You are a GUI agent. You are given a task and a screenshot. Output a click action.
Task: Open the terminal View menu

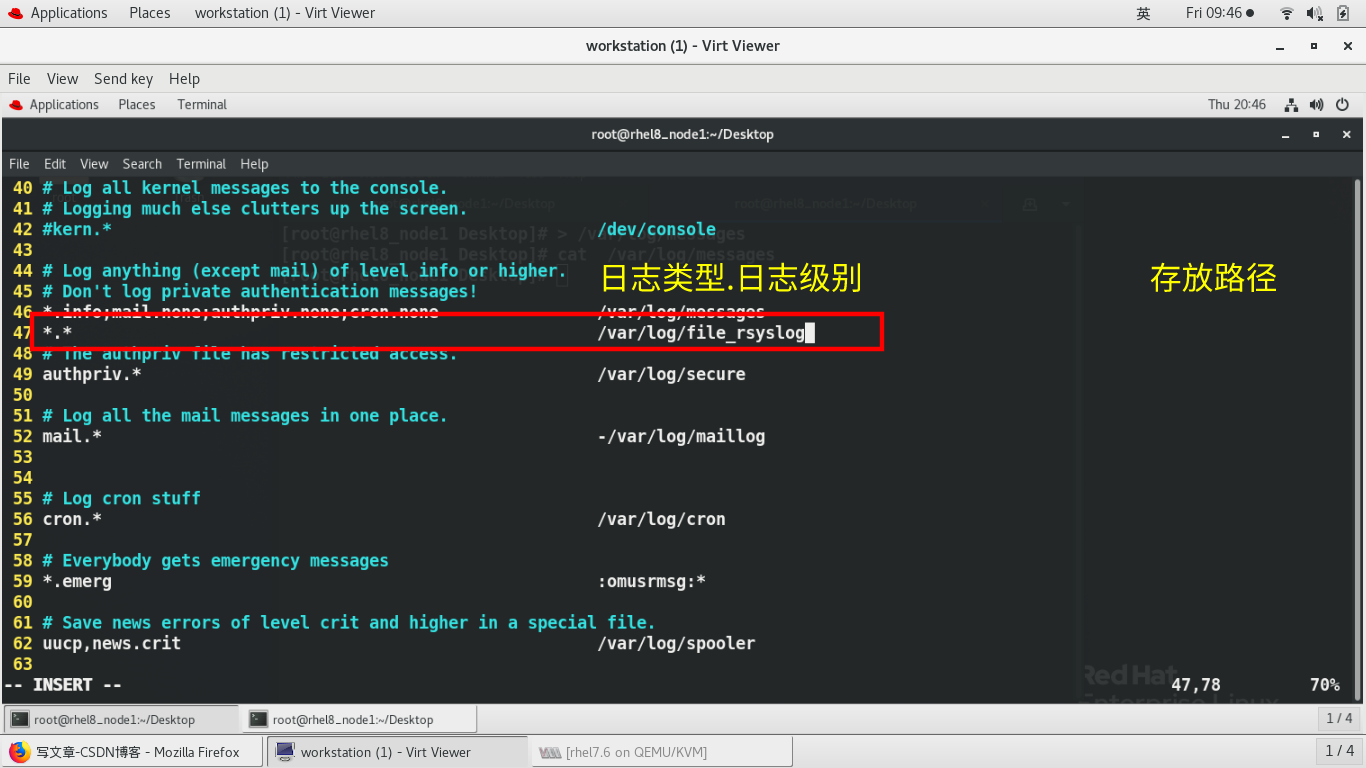[94, 164]
